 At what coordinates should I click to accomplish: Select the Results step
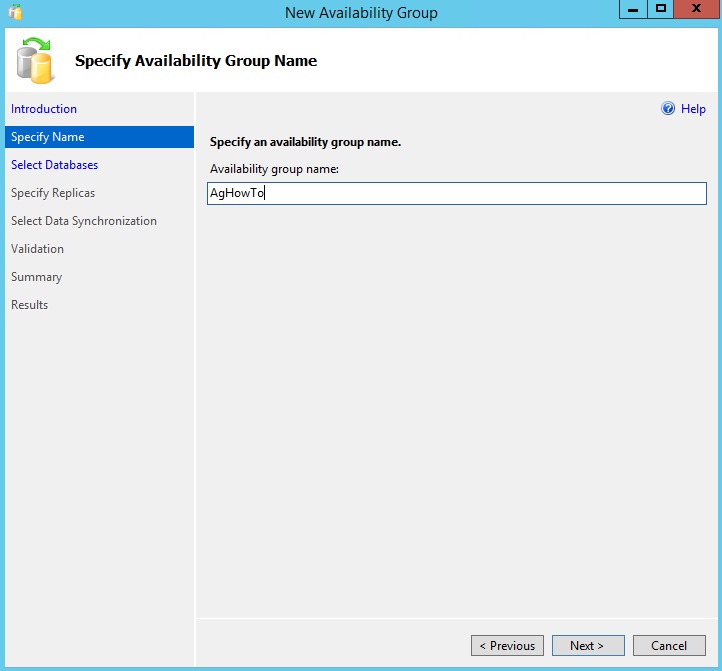29,305
